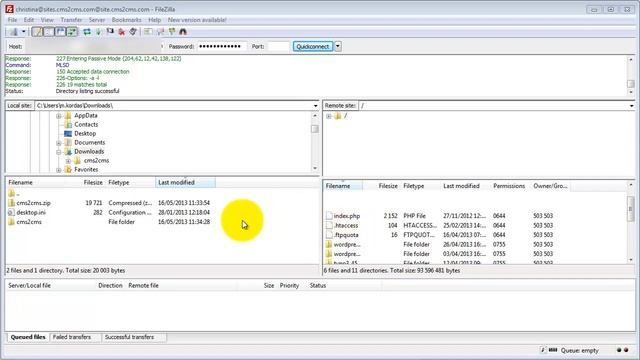Toggle the transfer queue display
The image size is (640, 360).
[x=72, y=32]
